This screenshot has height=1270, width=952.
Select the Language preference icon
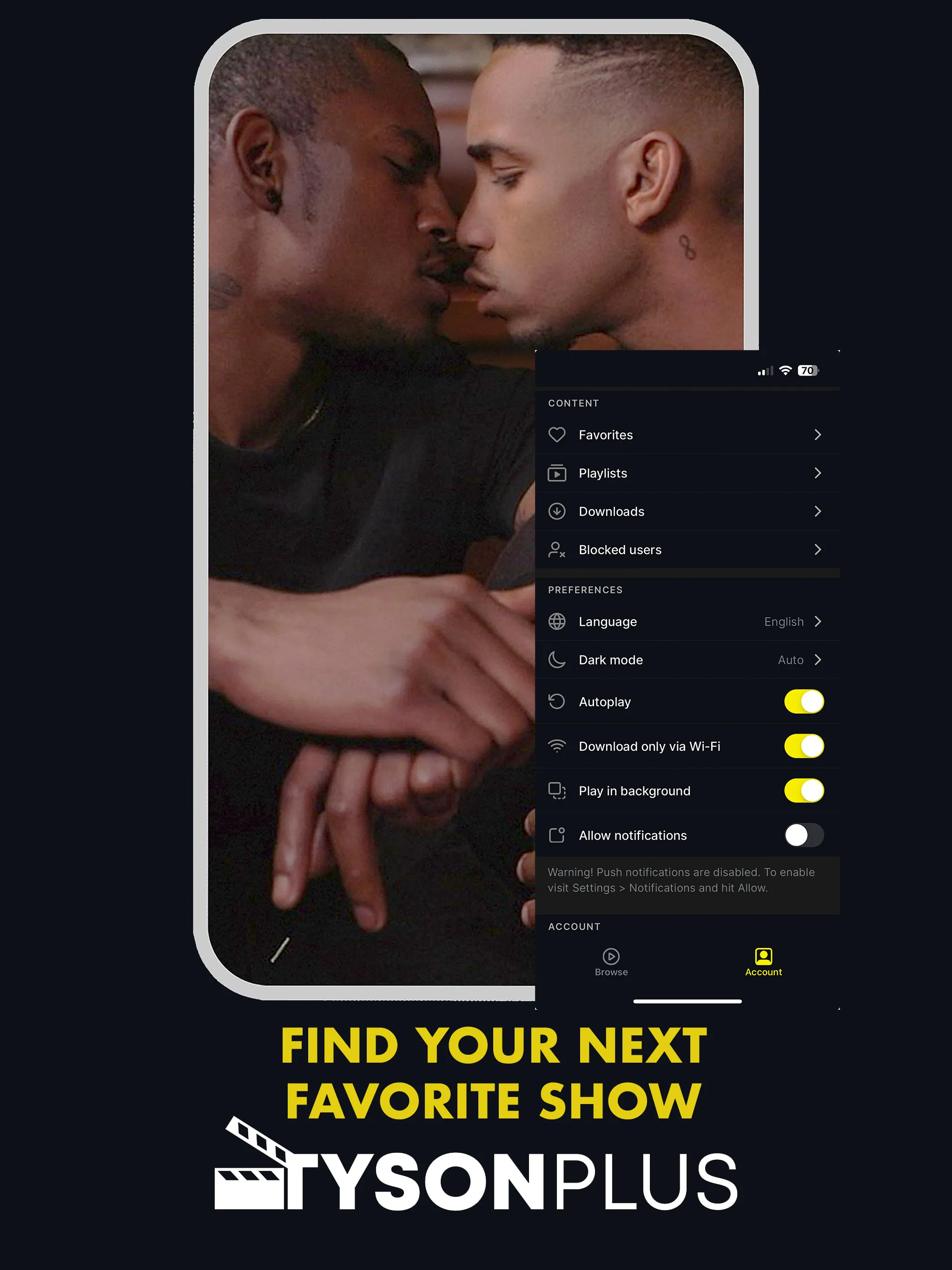click(558, 621)
